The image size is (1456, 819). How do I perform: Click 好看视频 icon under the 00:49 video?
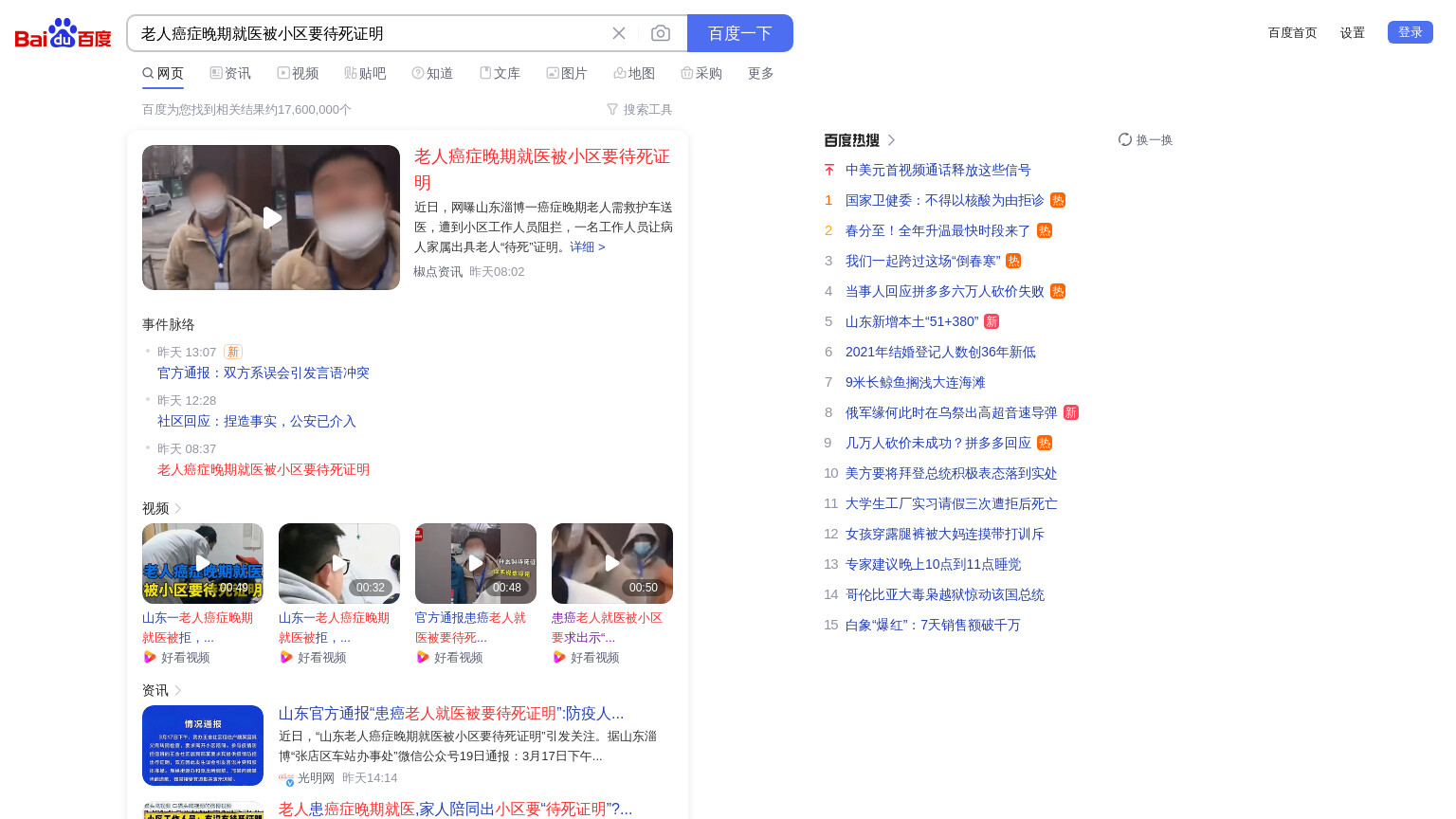[x=149, y=657]
